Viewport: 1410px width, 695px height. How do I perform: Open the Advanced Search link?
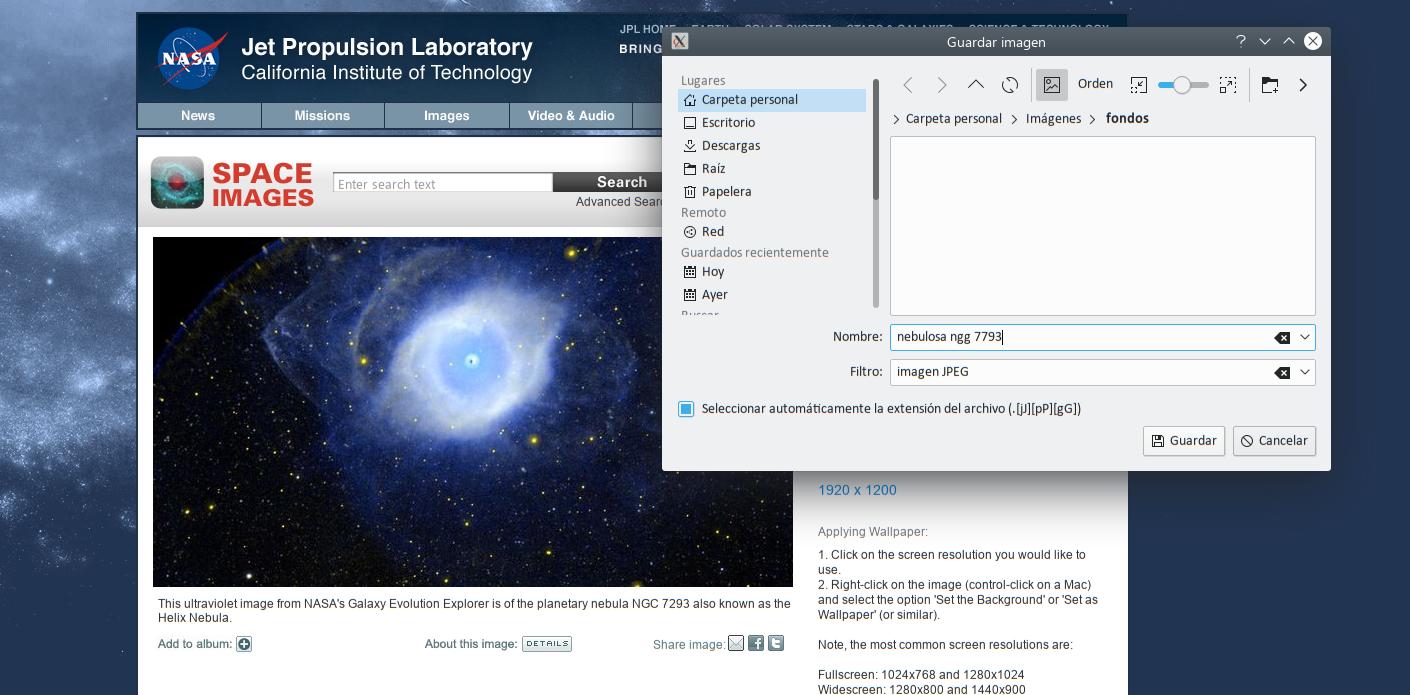pos(619,202)
